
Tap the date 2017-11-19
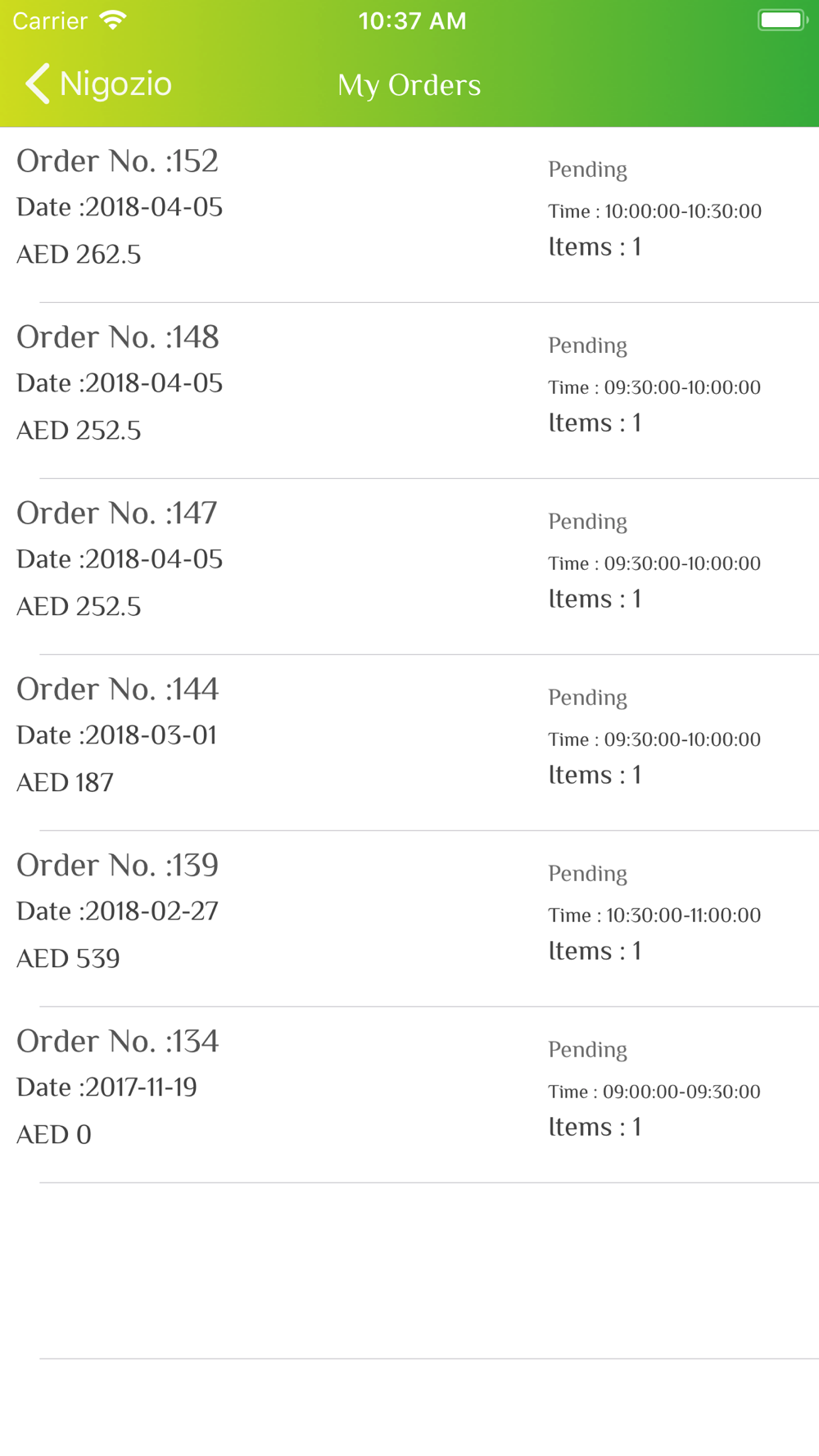(106, 1087)
